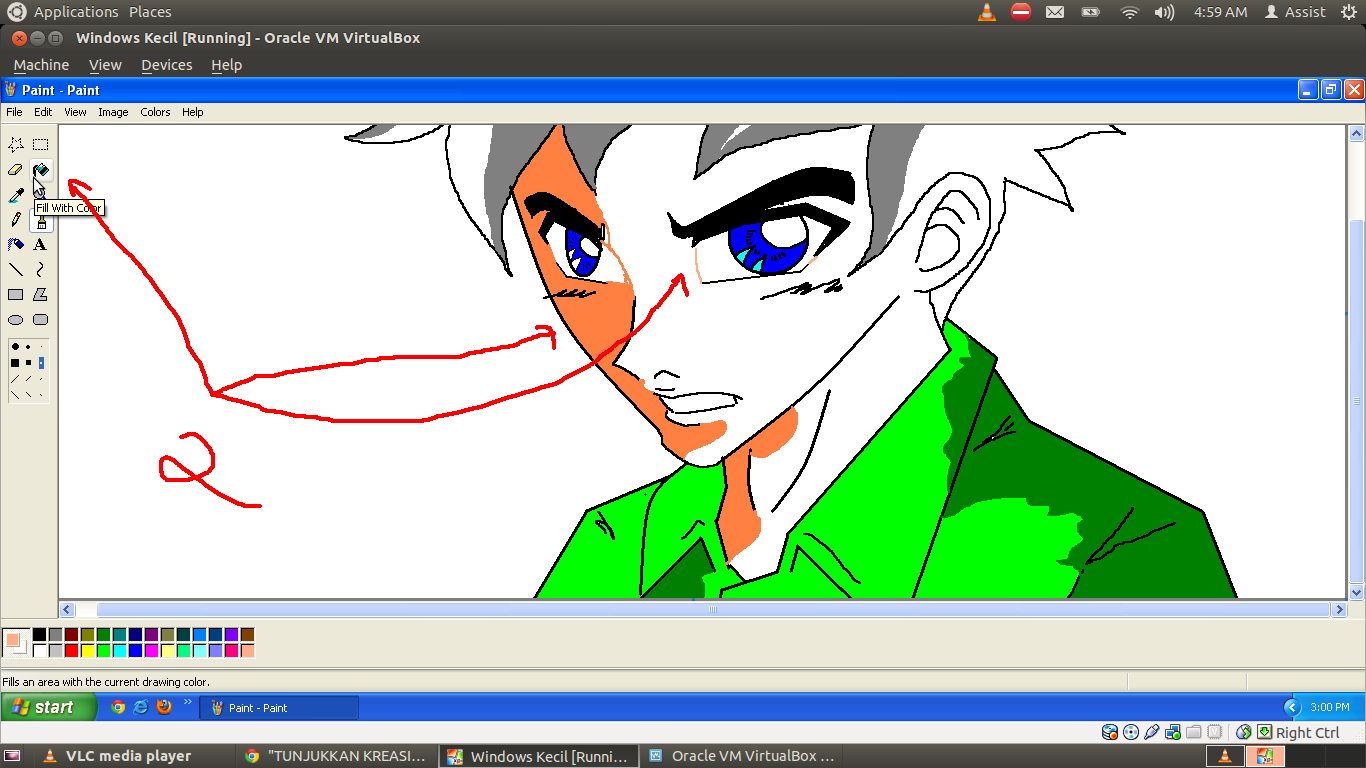Click the Paint - Paint taskbar button
Screen dimensions: 1366x768
pyautogui.click(x=279, y=707)
